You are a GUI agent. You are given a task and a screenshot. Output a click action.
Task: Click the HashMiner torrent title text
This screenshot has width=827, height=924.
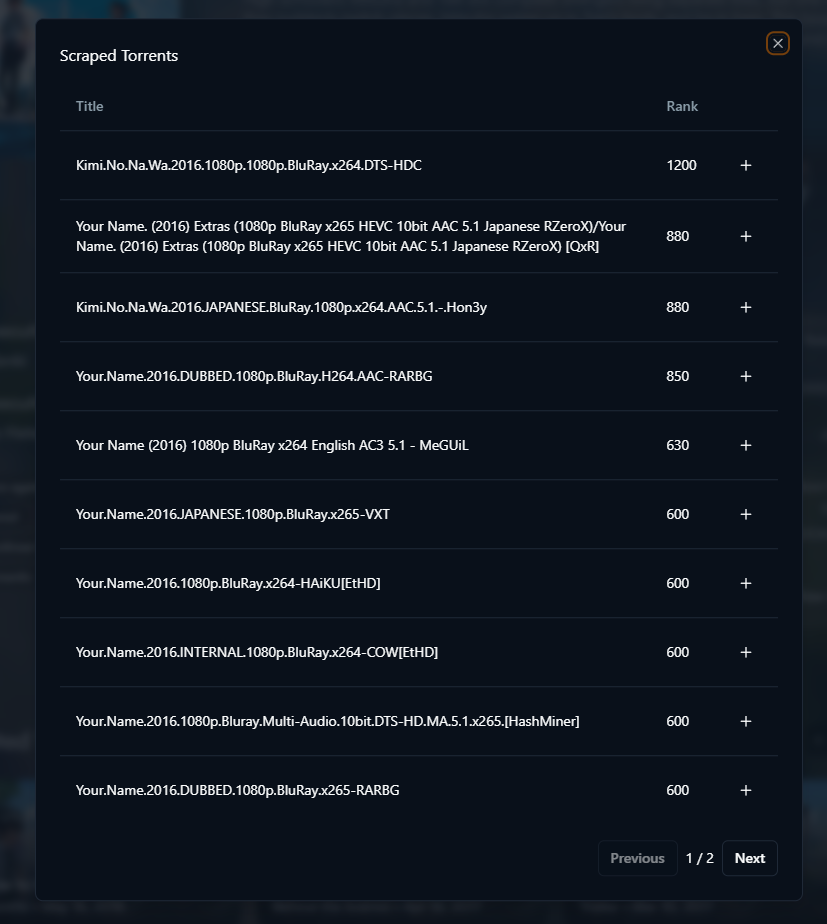point(327,721)
